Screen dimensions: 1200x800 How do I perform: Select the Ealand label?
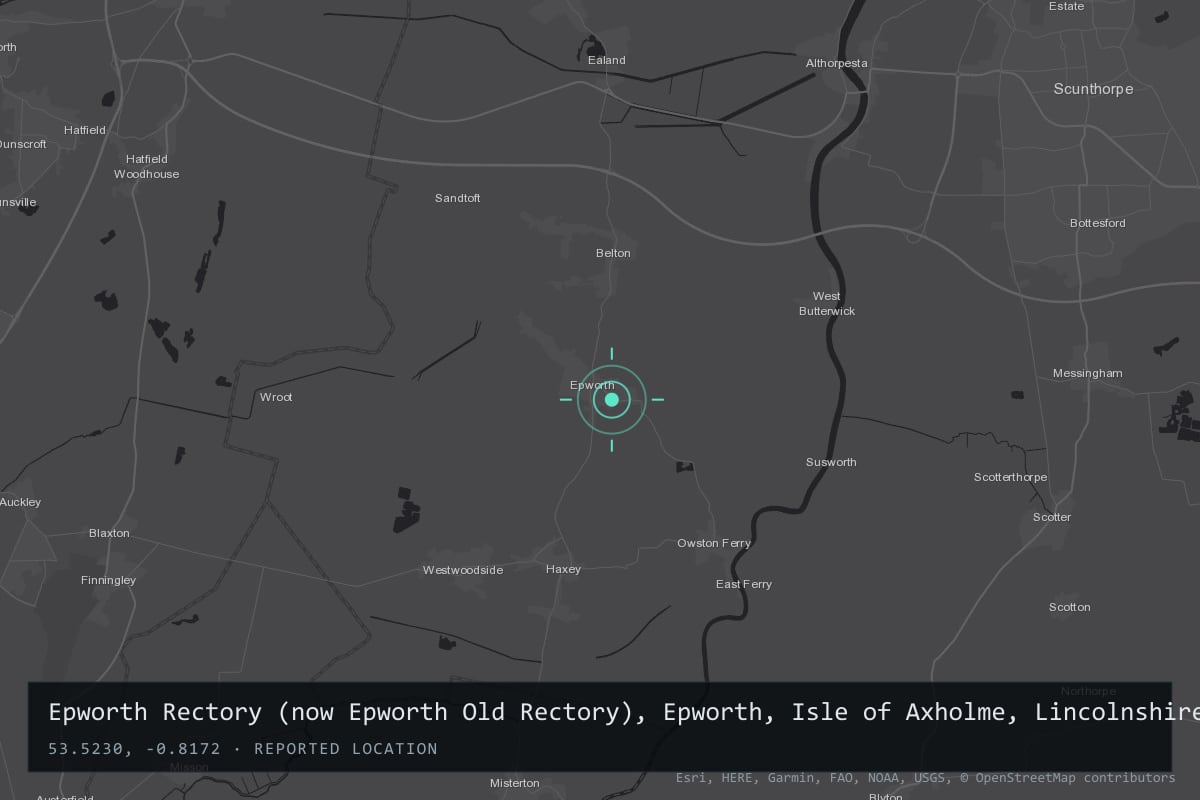pyautogui.click(x=606, y=60)
